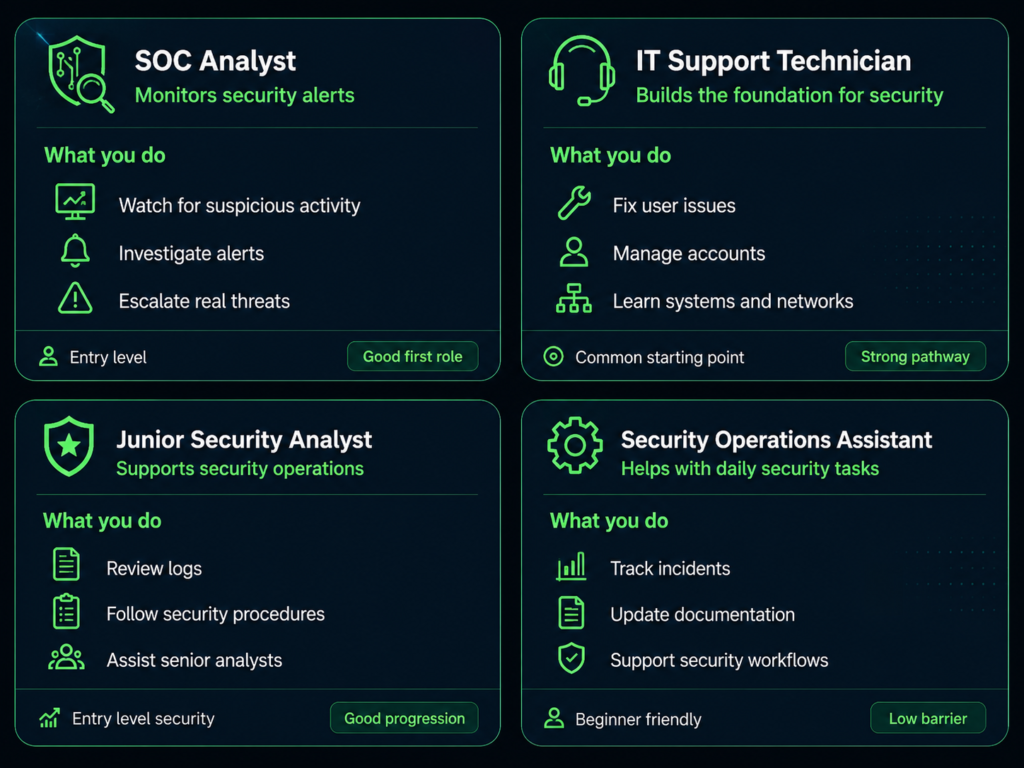Click the group icon beside Assist senior analysts
The image size is (1024, 768).
(x=66, y=658)
